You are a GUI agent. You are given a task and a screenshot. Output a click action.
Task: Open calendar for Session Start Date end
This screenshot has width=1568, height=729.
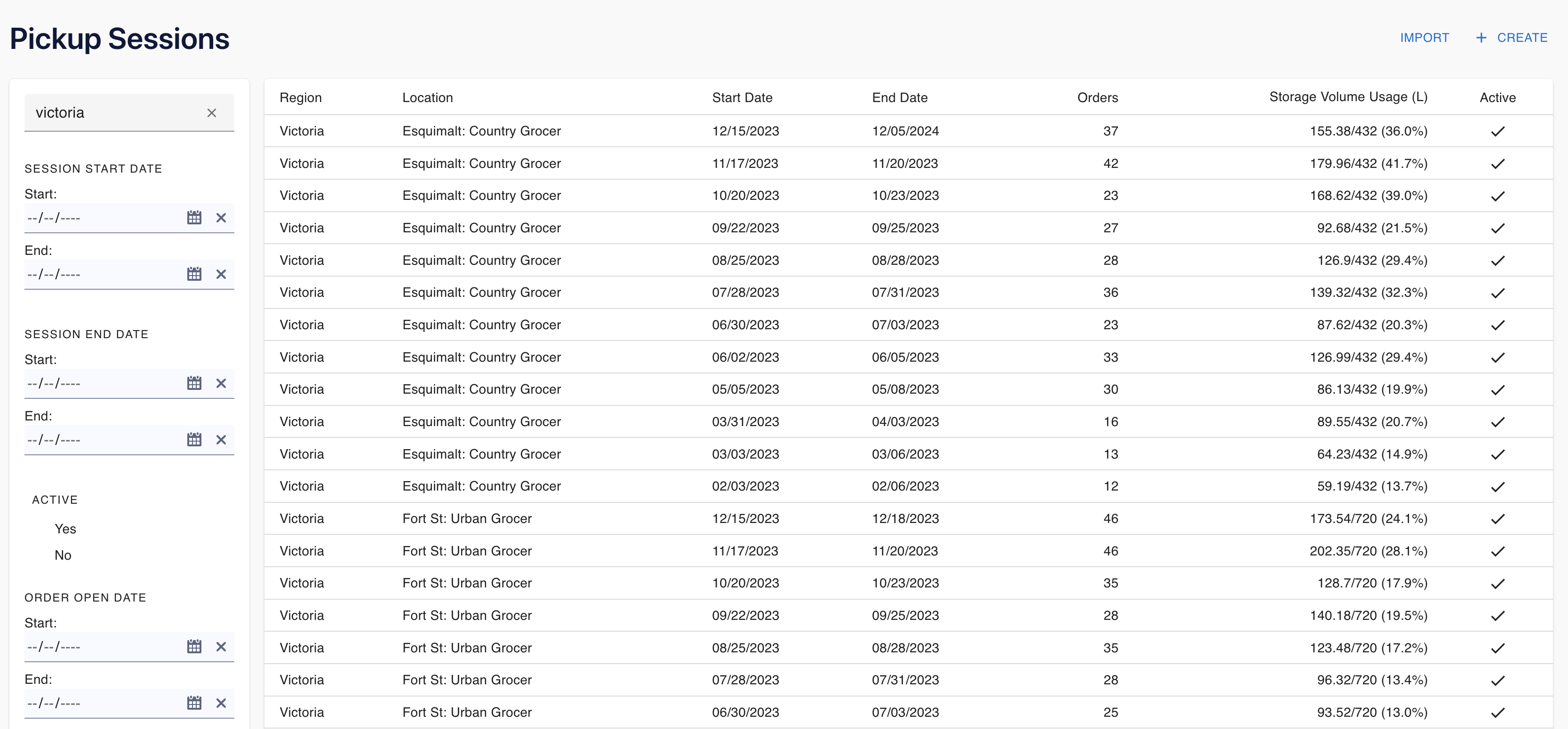194,275
